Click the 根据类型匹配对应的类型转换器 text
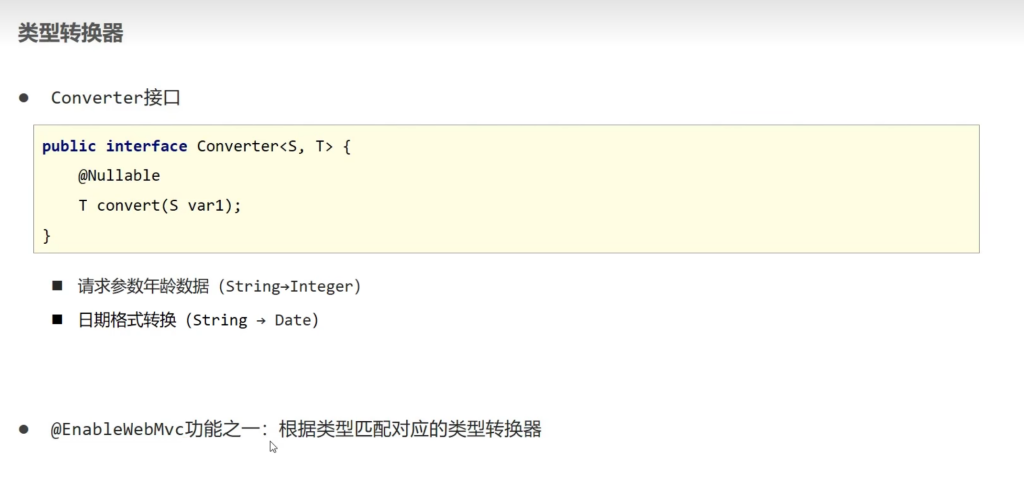 (410, 430)
